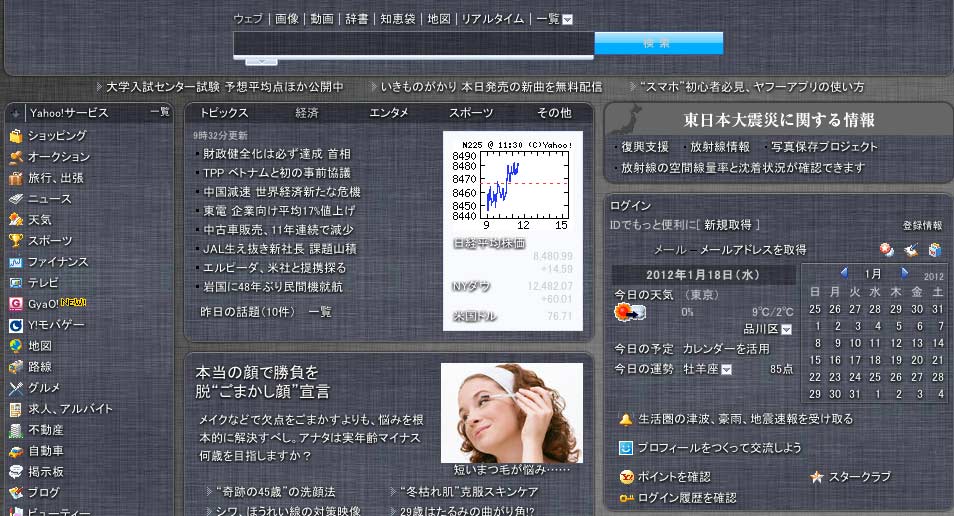This screenshot has width=954, height=516.
Task: Open headline 中国減速 世界経済新たな危機
Action: (282, 192)
